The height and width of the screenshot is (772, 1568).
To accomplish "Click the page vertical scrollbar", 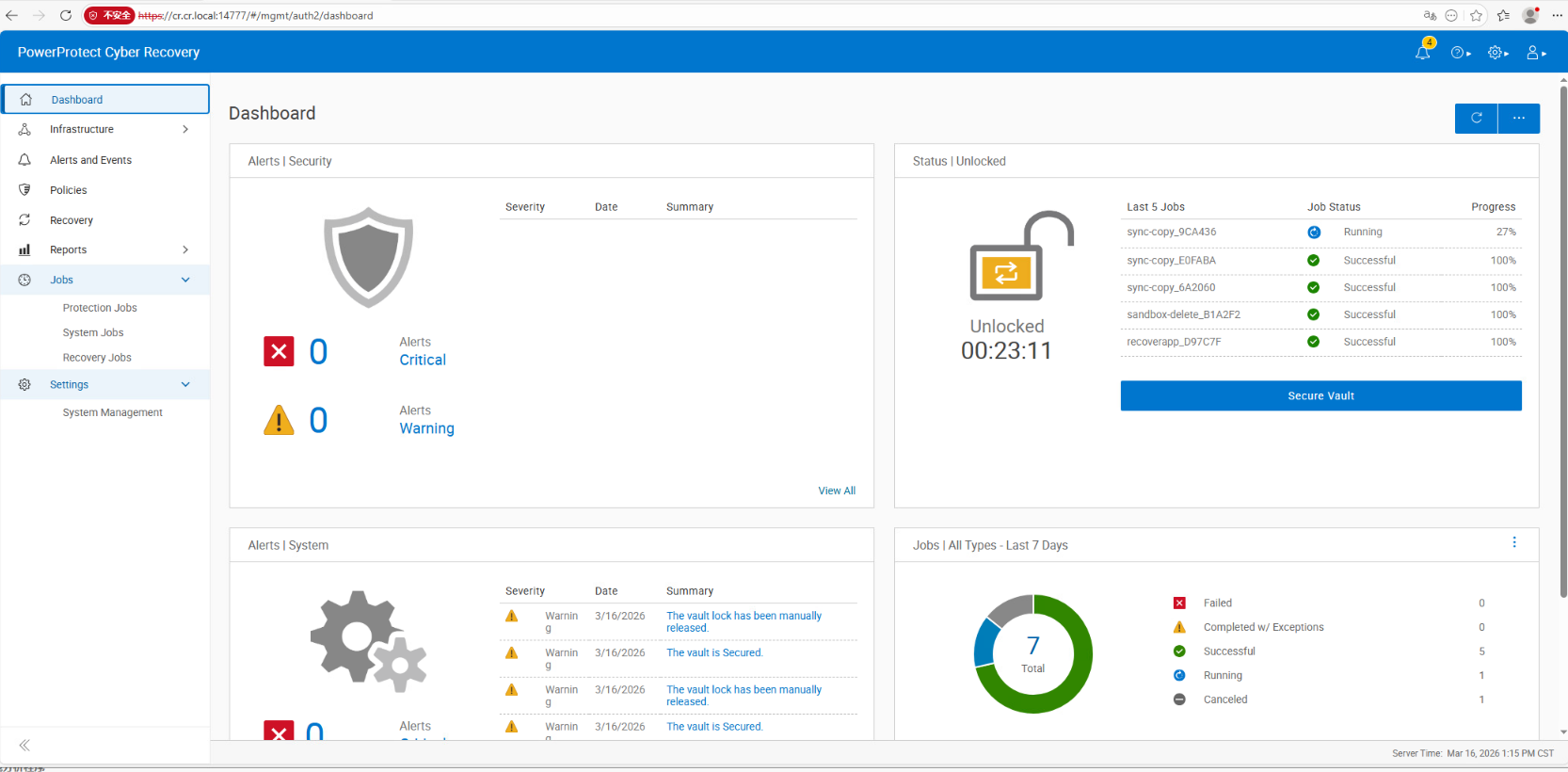I will click(x=1563, y=343).
